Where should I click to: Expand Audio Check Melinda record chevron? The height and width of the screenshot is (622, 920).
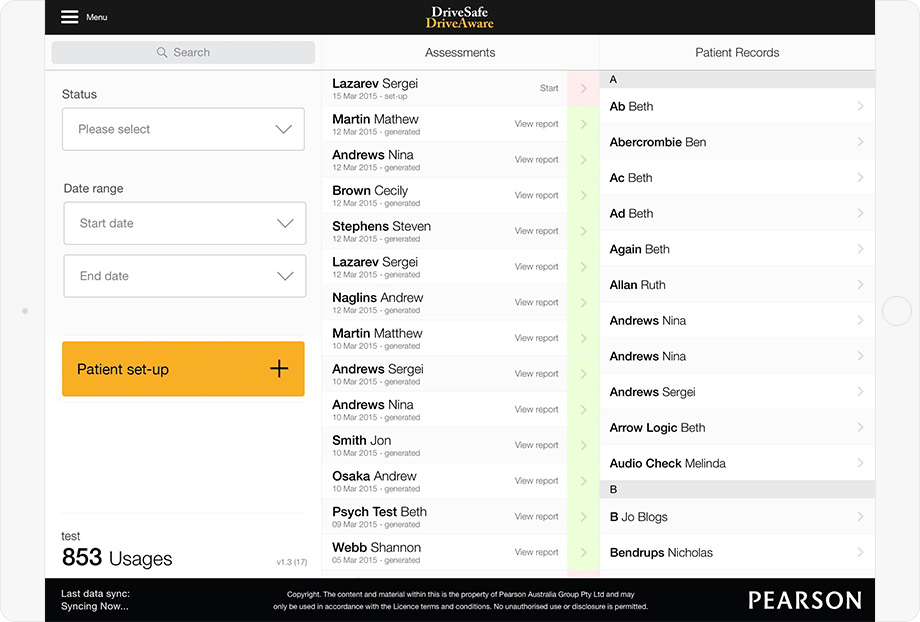coord(860,464)
